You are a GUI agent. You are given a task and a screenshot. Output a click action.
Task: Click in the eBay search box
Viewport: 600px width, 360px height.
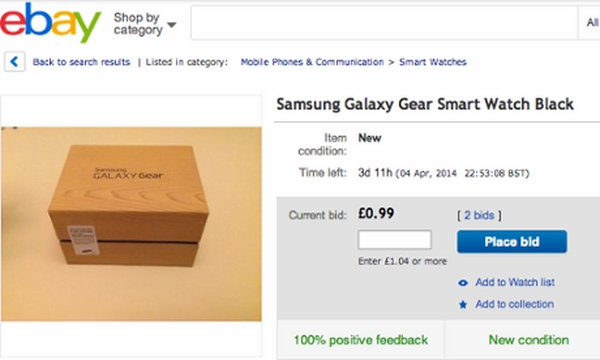coord(384,23)
